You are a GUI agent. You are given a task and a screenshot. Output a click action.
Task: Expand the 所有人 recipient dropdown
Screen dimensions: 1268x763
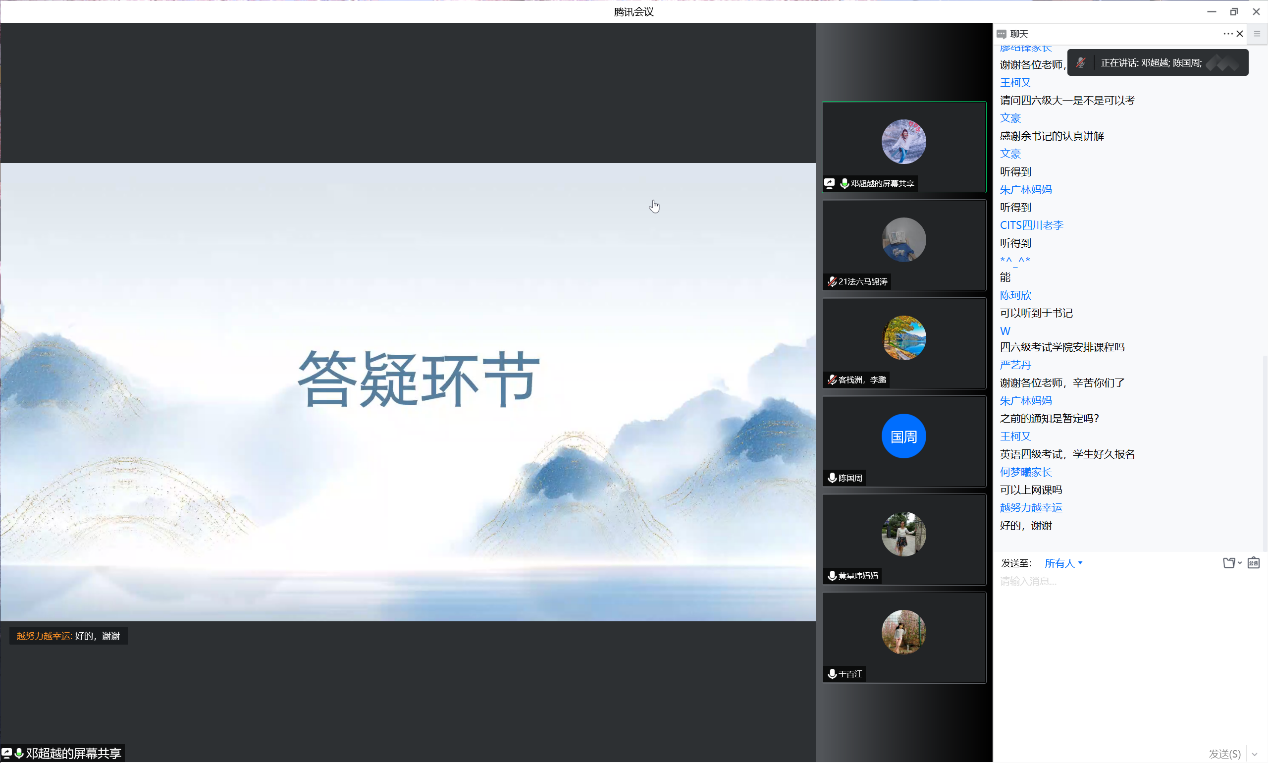(1063, 563)
